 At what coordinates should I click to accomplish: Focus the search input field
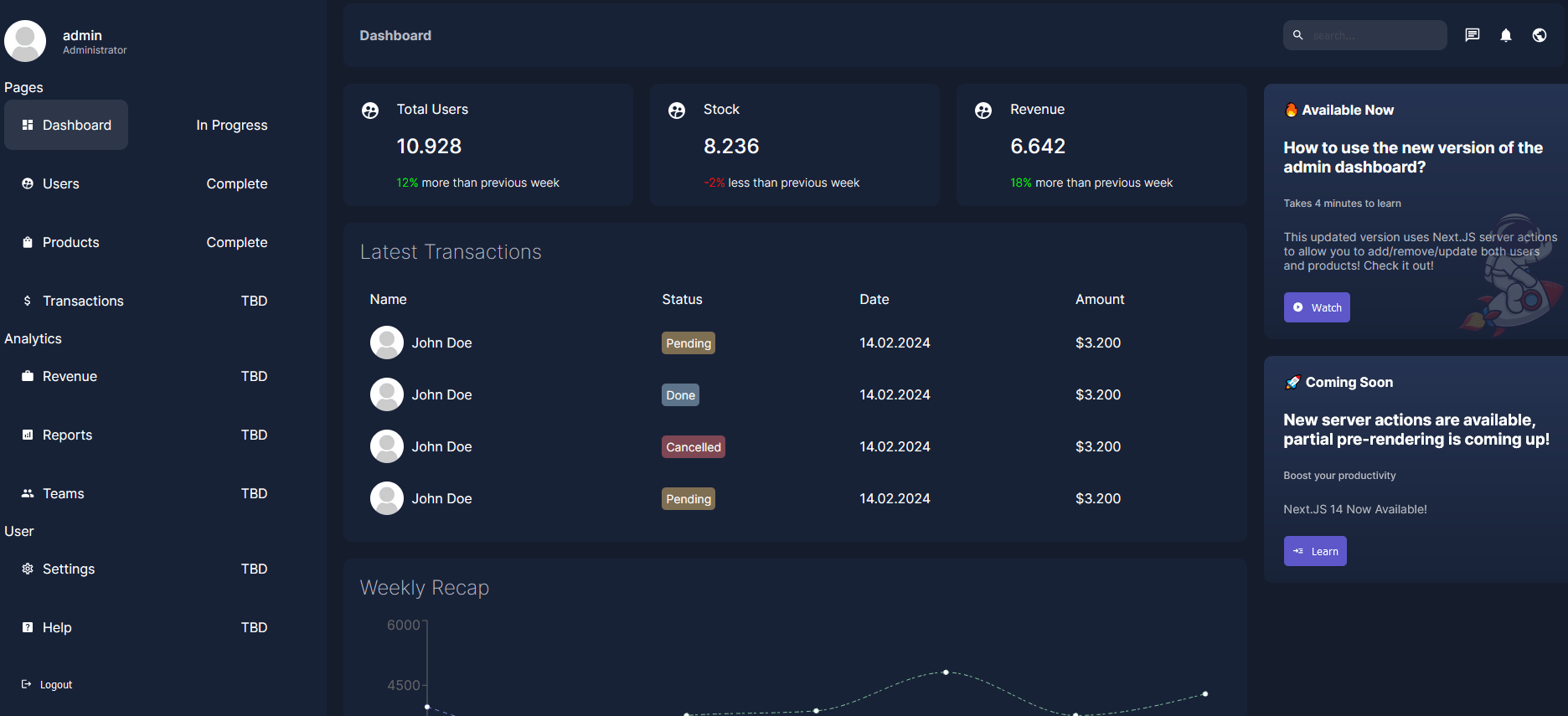tap(1374, 35)
